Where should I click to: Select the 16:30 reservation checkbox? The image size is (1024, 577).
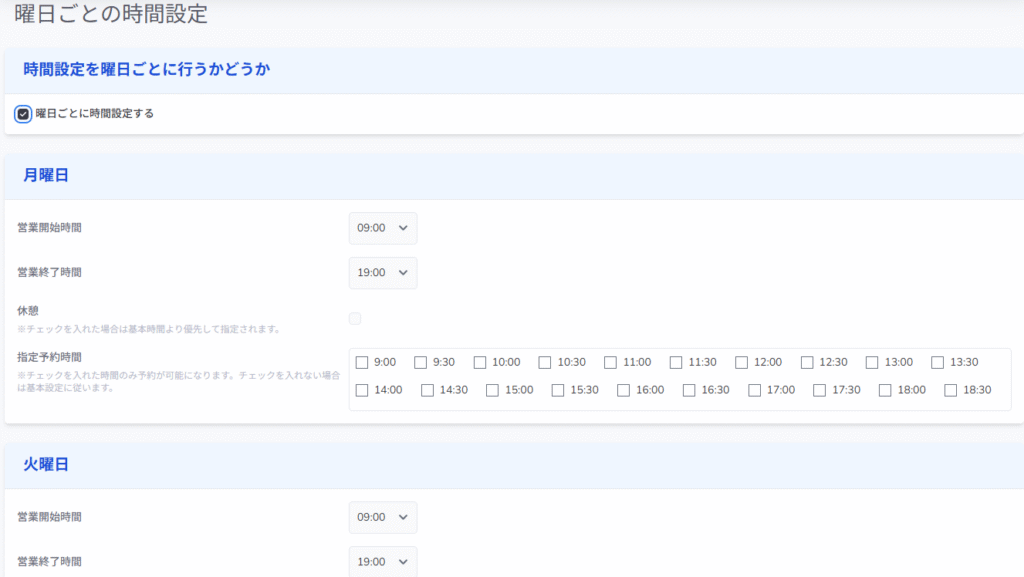(x=689, y=390)
